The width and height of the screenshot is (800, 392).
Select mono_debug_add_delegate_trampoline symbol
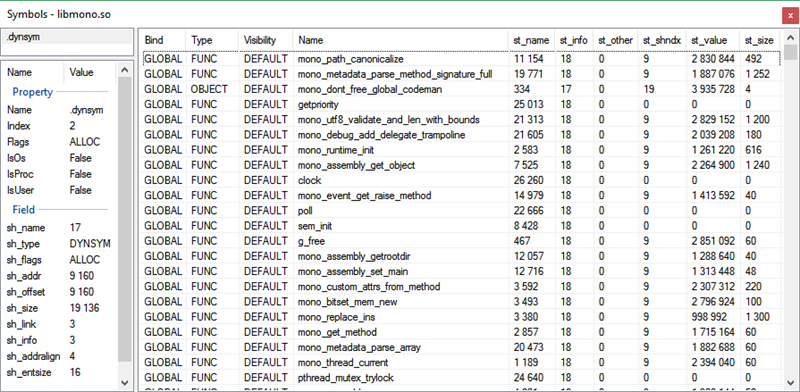click(x=461, y=135)
